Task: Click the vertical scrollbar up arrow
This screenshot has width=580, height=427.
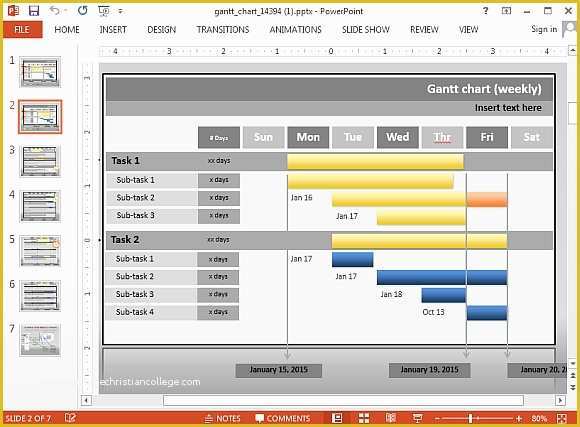Action: click(572, 50)
